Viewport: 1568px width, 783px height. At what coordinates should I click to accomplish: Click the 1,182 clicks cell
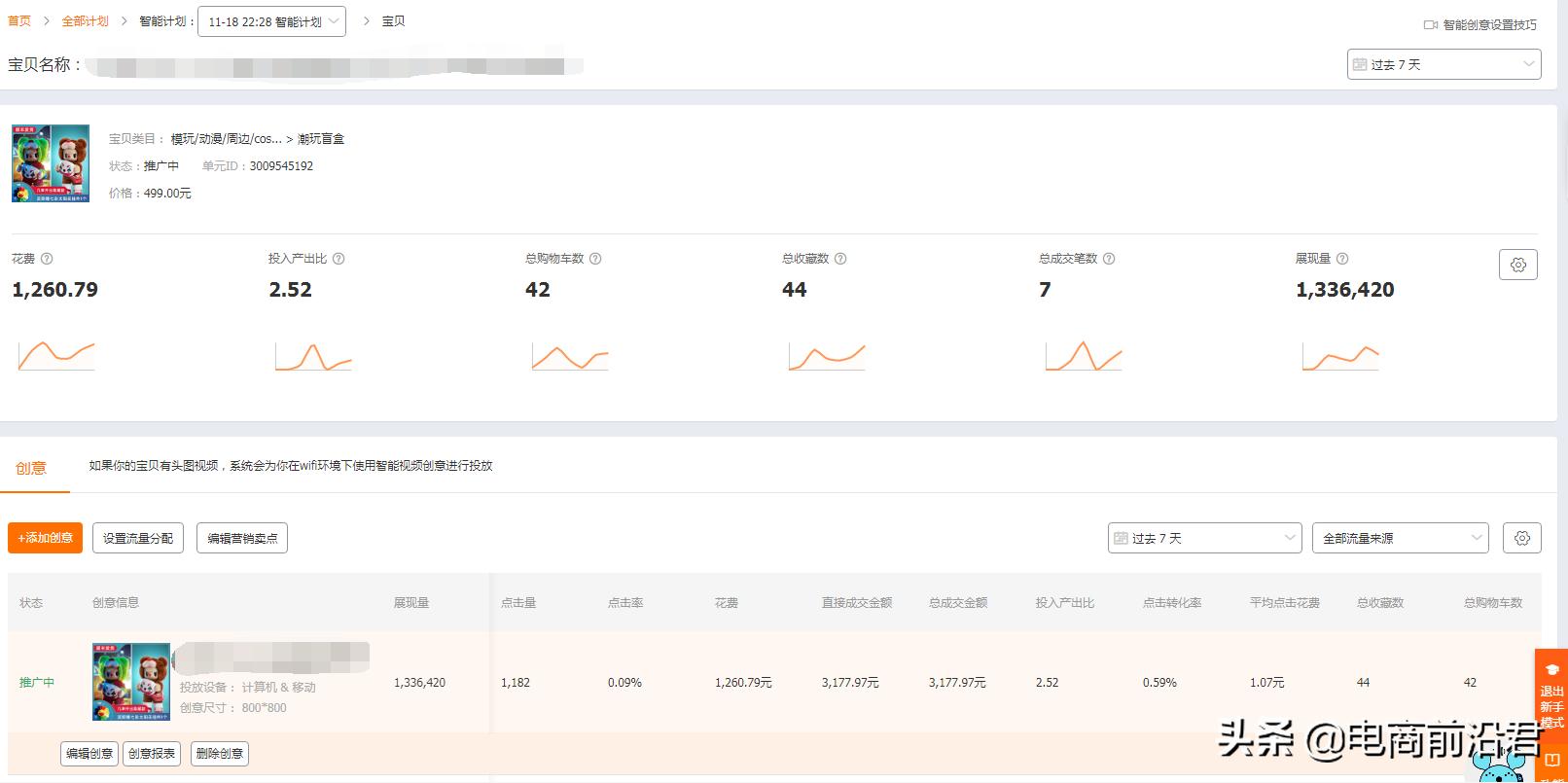coord(516,683)
